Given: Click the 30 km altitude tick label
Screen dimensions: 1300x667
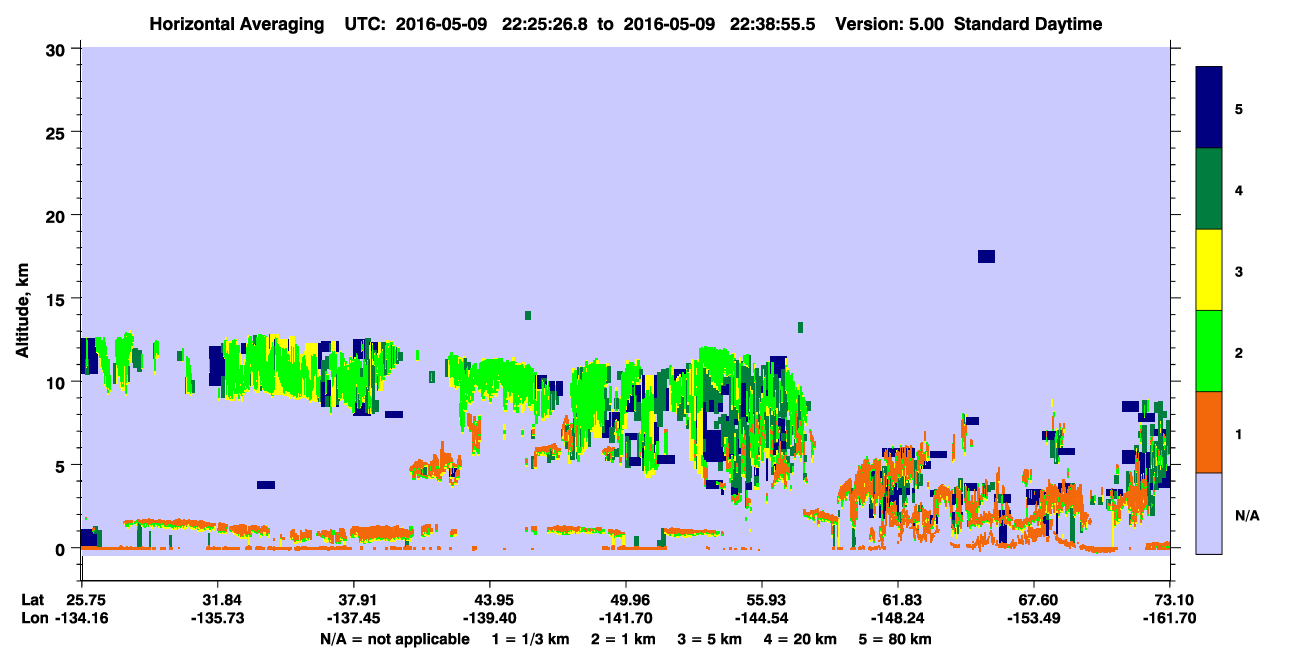Looking at the screenshot, I should [x=56, y=49].
